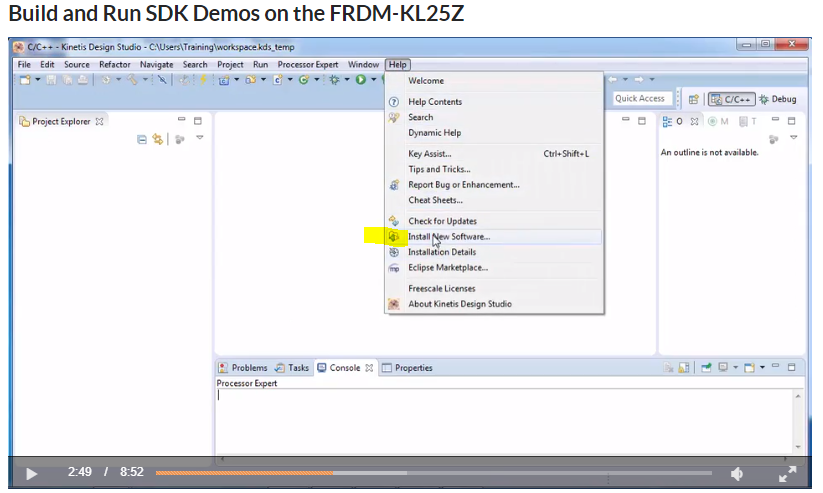Switch to the Problems tab
The width and height of the screenshot is (823, 493).
[244, 368]
